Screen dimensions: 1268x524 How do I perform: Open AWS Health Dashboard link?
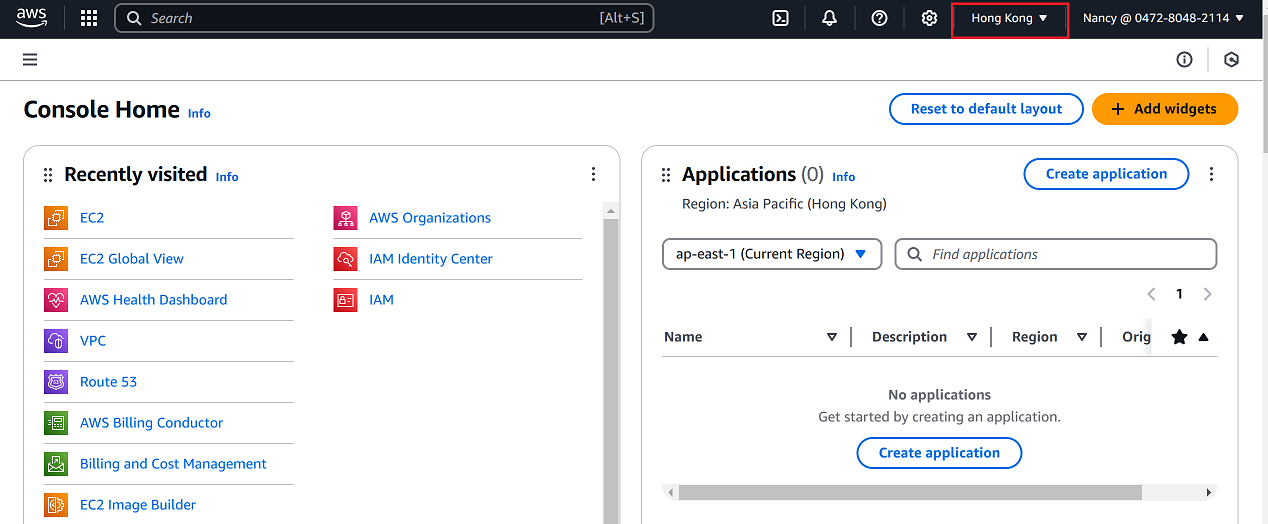click(153, 300)
